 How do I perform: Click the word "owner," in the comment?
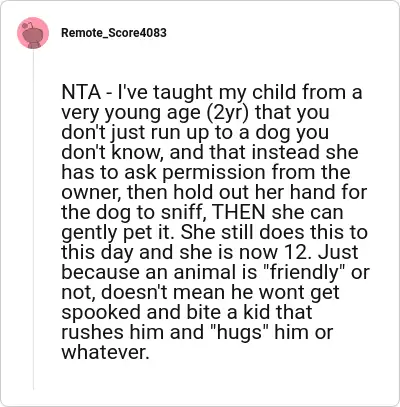[x=91, y=193]
